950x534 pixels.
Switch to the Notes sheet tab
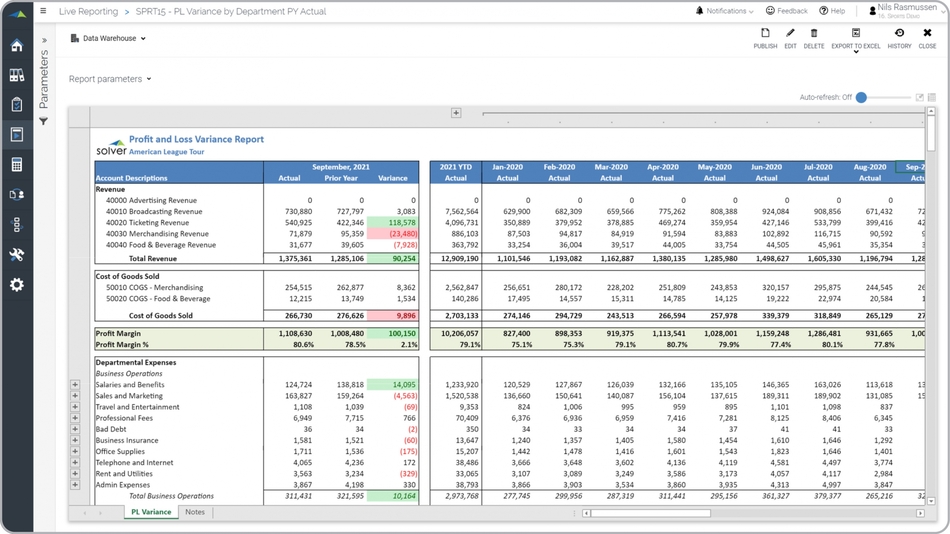coord(195,512)
